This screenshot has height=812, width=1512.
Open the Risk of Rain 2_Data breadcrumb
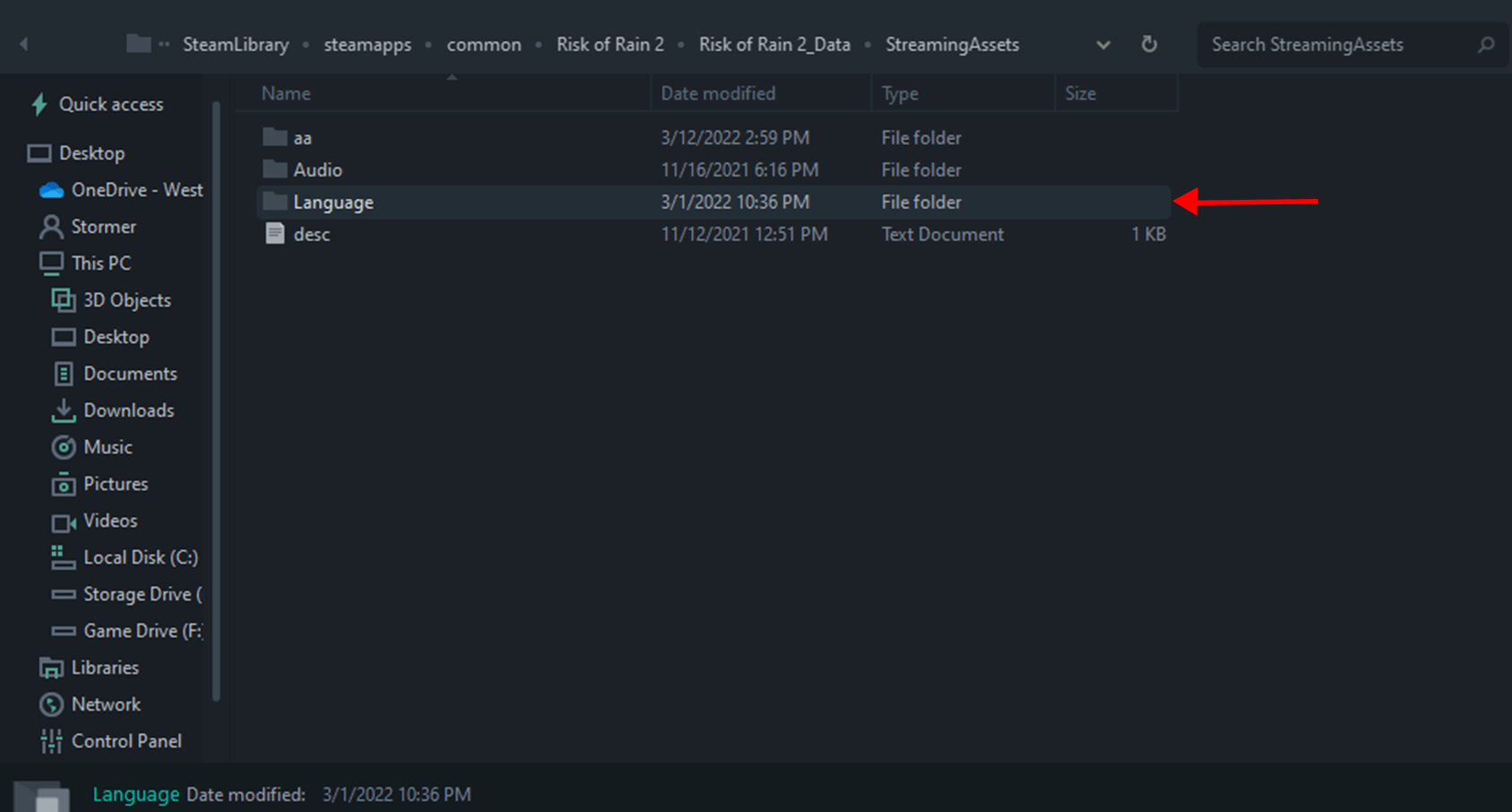pyautogui.click(x=775, y=44)
